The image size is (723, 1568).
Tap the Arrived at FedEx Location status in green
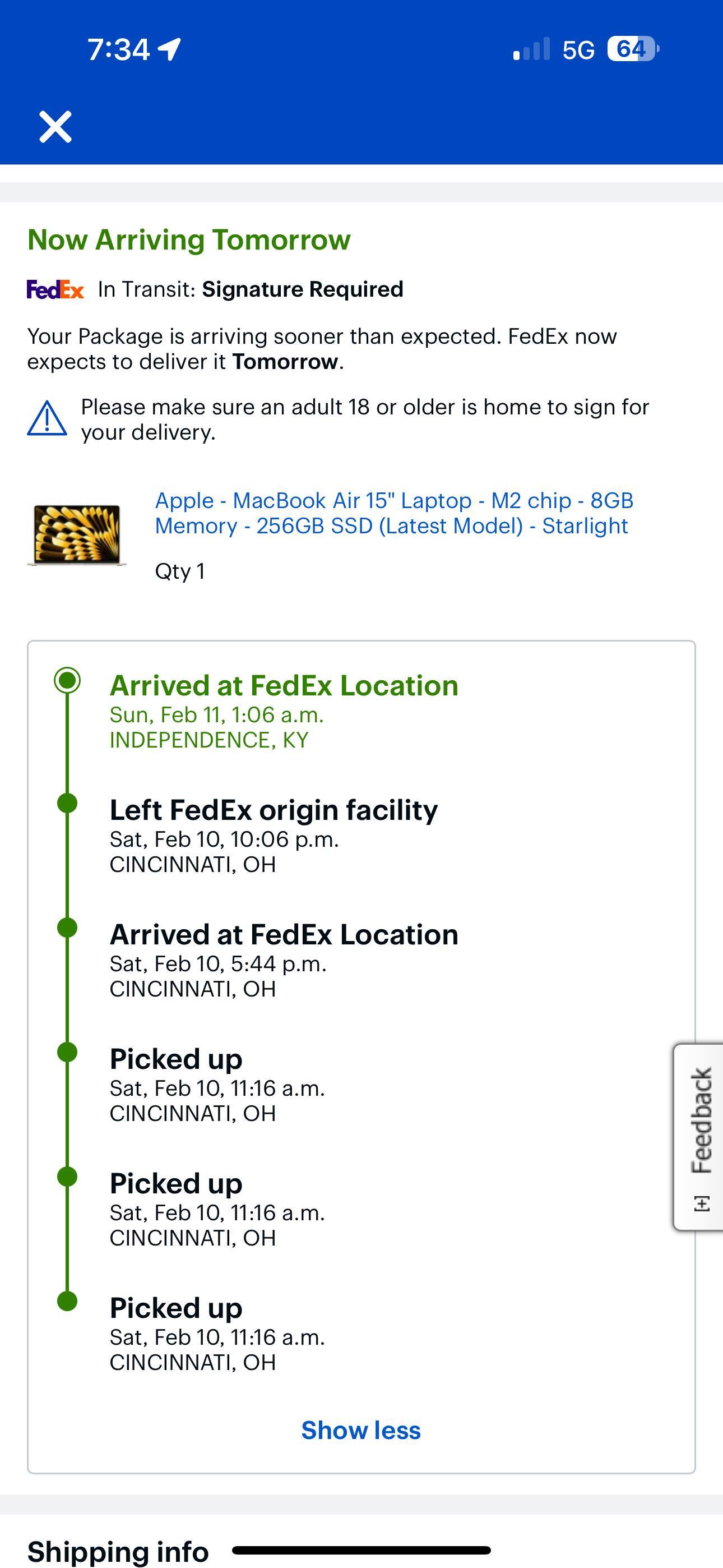(x=284, y=686)
